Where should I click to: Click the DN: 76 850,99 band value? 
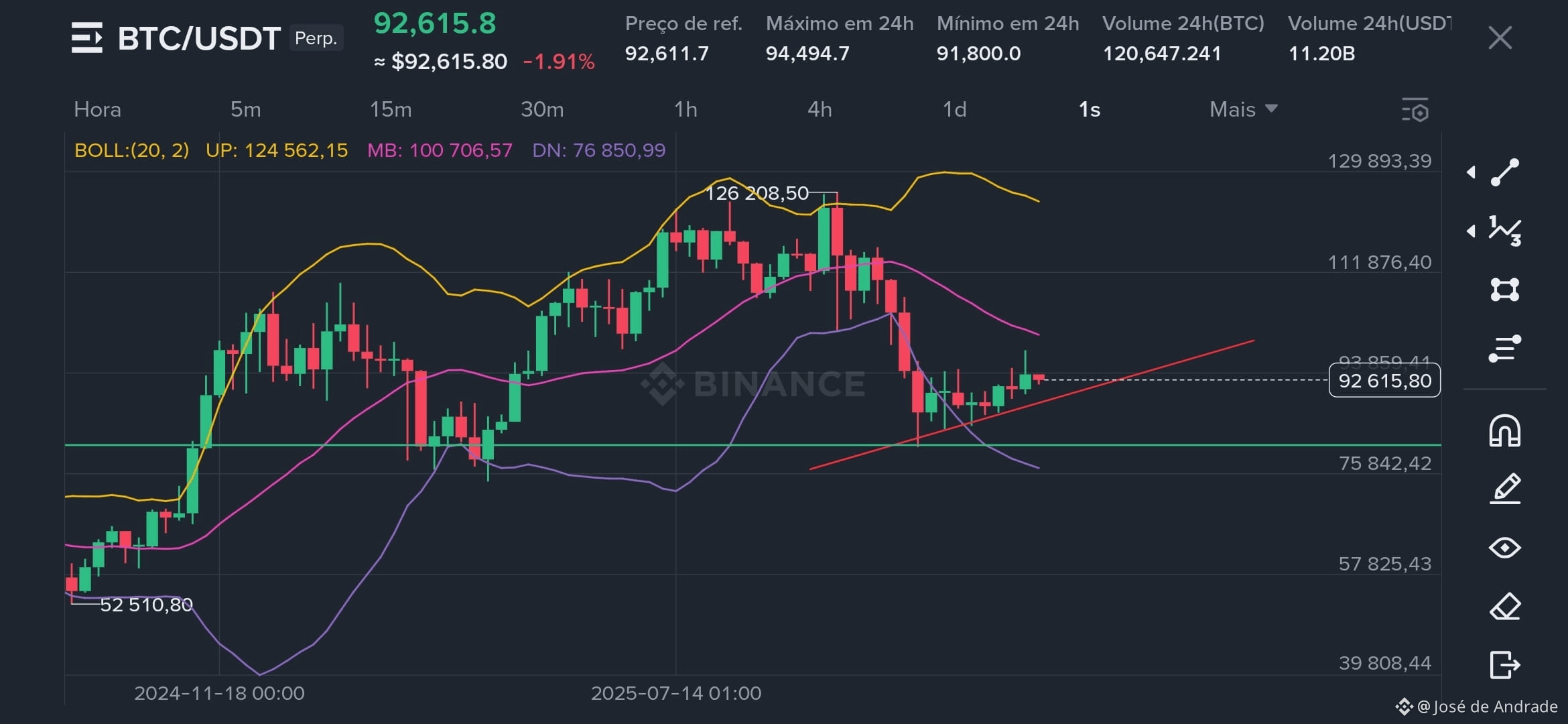point(599,150)
